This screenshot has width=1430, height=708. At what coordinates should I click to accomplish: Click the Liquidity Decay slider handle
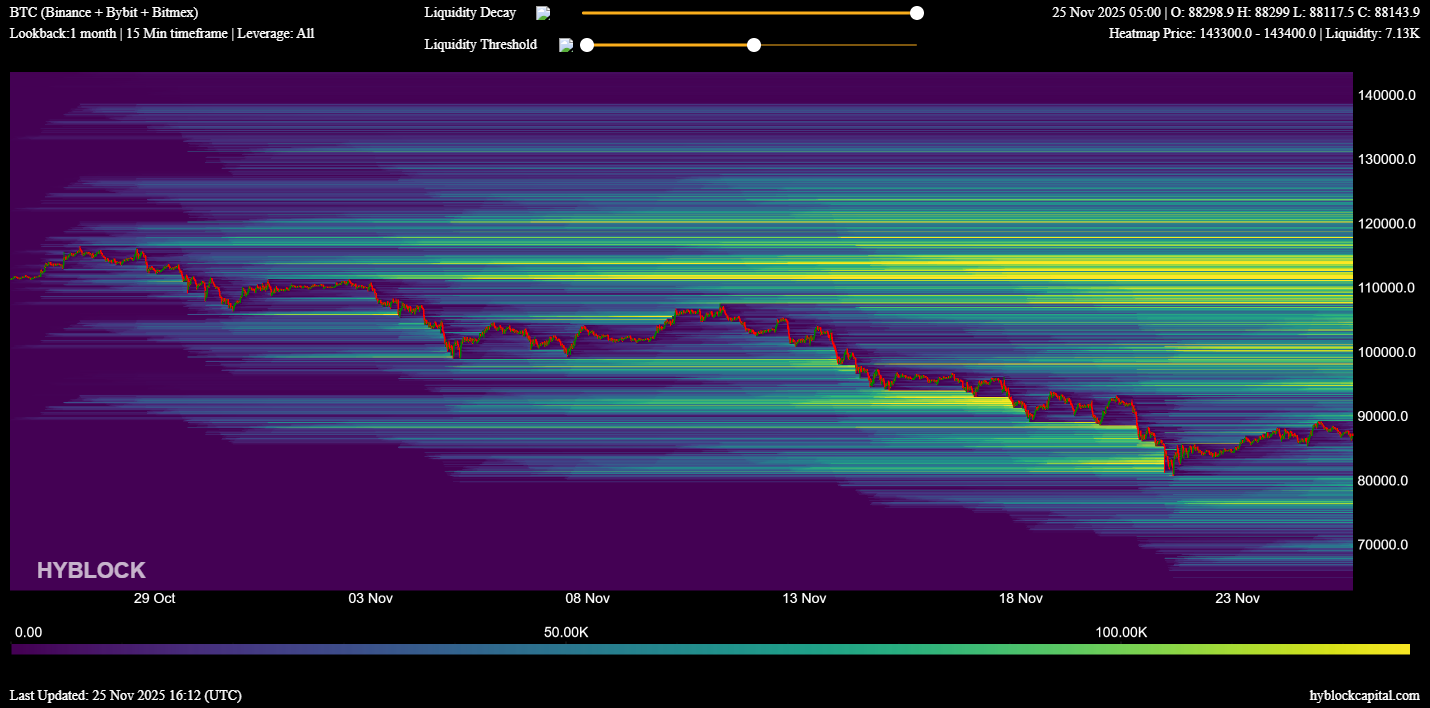916,13
